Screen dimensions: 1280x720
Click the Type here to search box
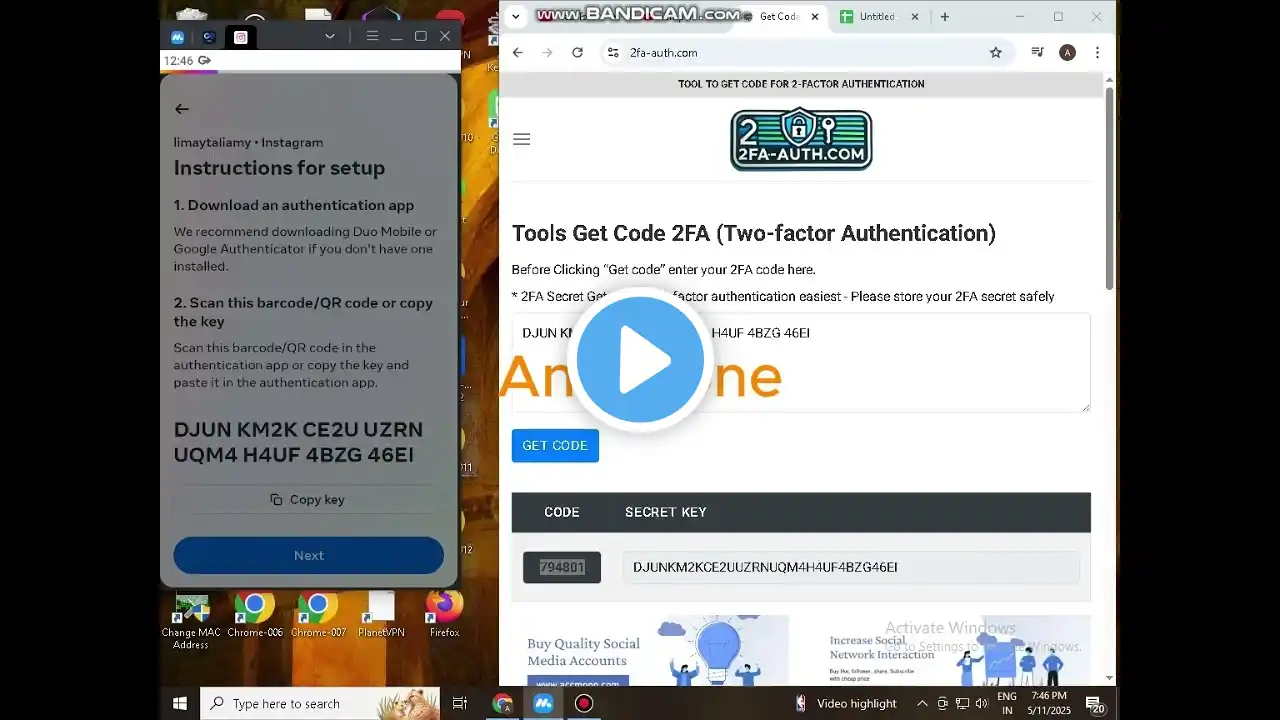(320, 704)
